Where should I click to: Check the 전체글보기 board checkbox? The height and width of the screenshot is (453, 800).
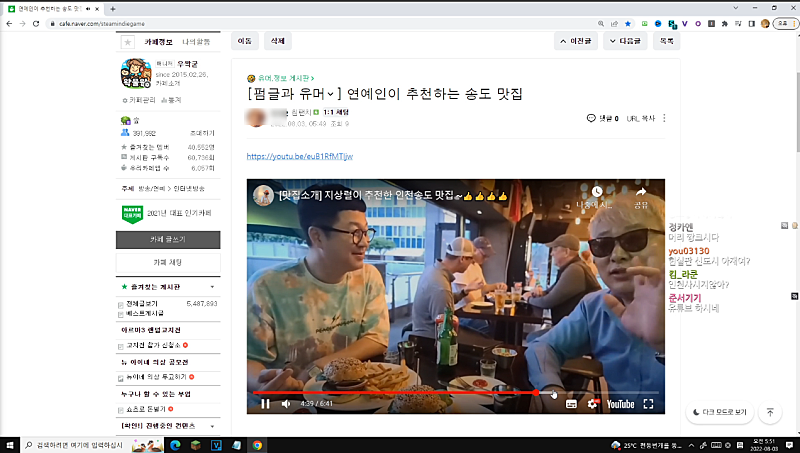(x=122, y=303)
